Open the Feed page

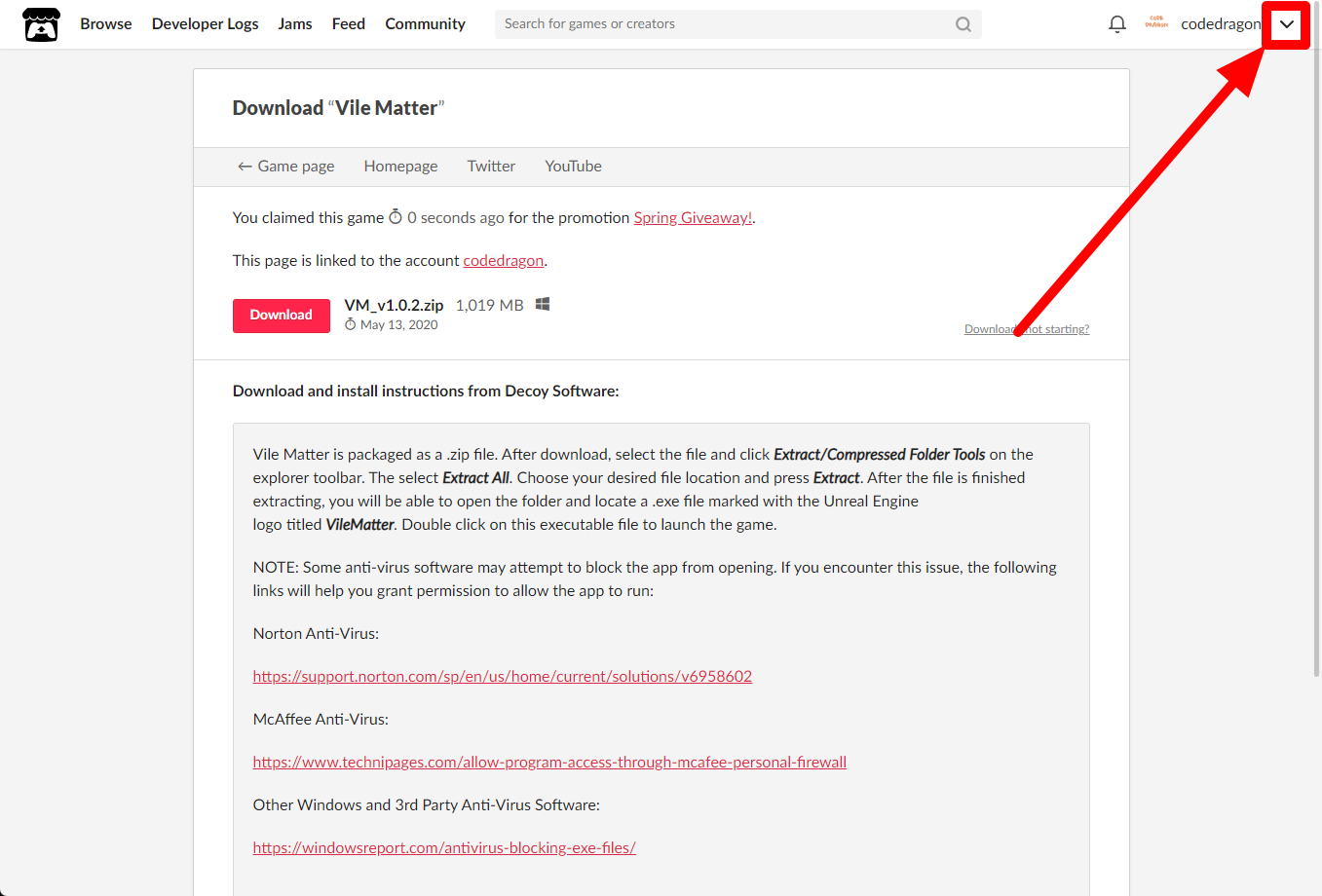point(349,24)
